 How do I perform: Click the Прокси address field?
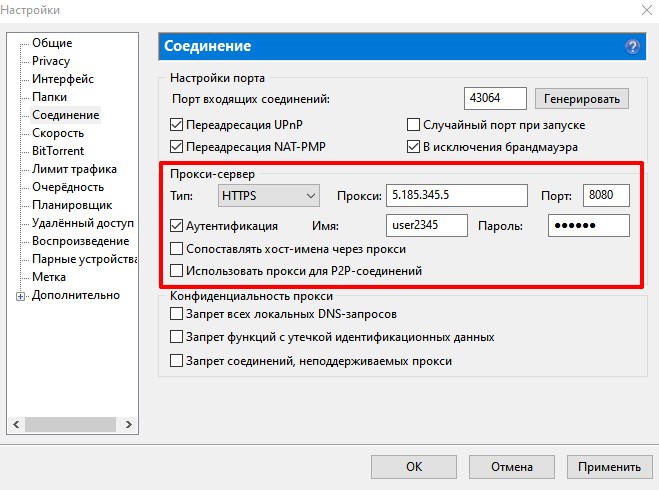click(x=457, y=195)
